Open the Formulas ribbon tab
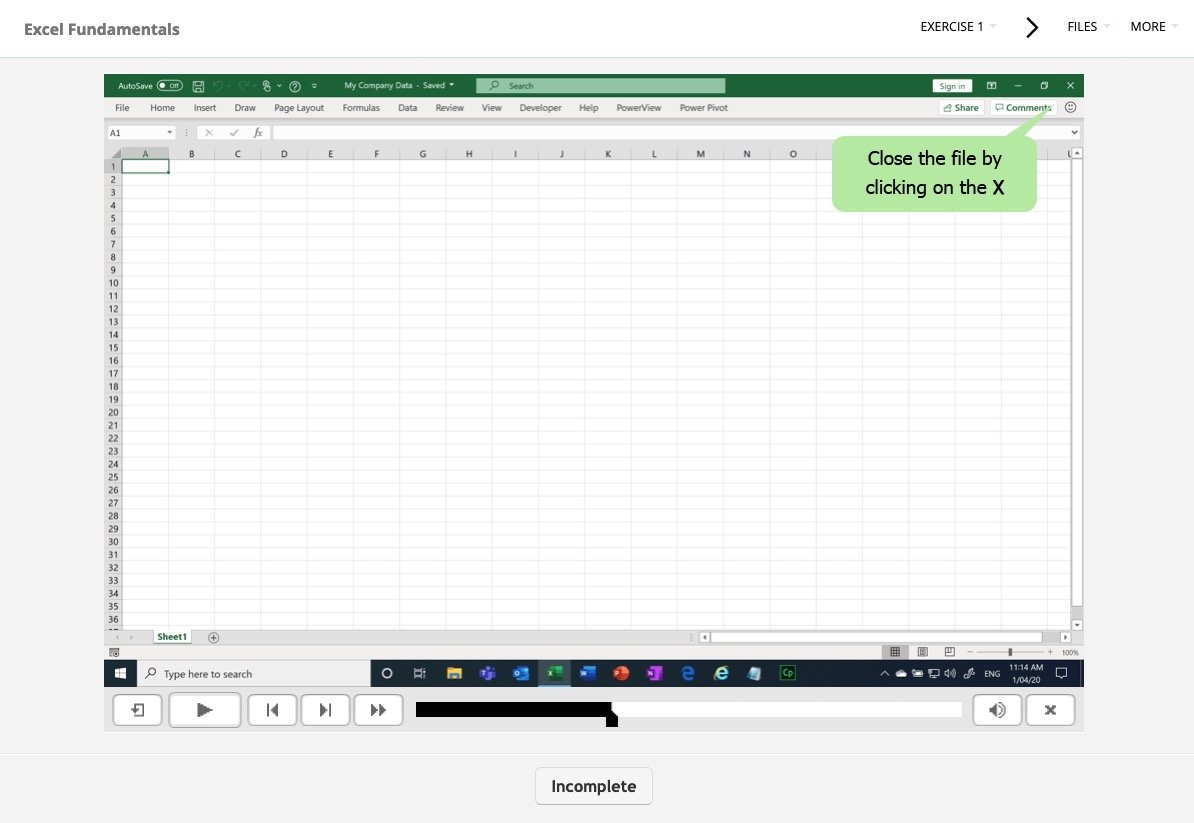Viewport: 1194px width, 823px height. pos(361,108)
